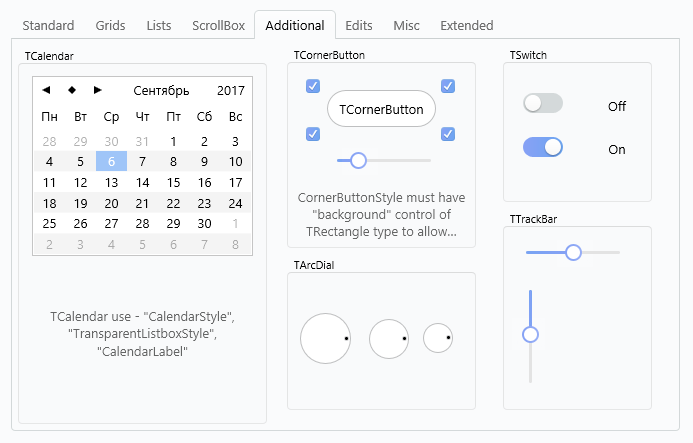Switch to the Grids tab
The height and width of the screenshot is (443, 693).
[110, 26]
